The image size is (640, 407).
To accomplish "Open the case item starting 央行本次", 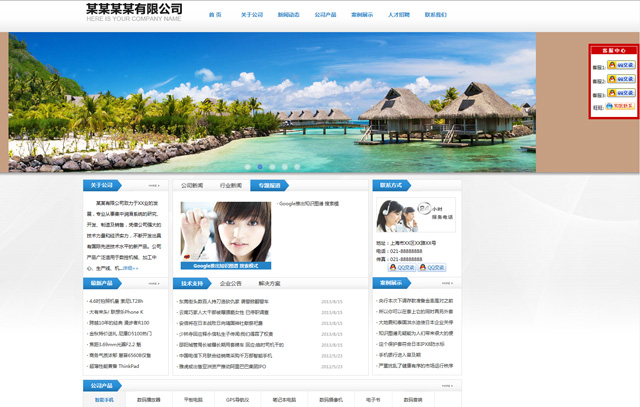I will (415, 300).
